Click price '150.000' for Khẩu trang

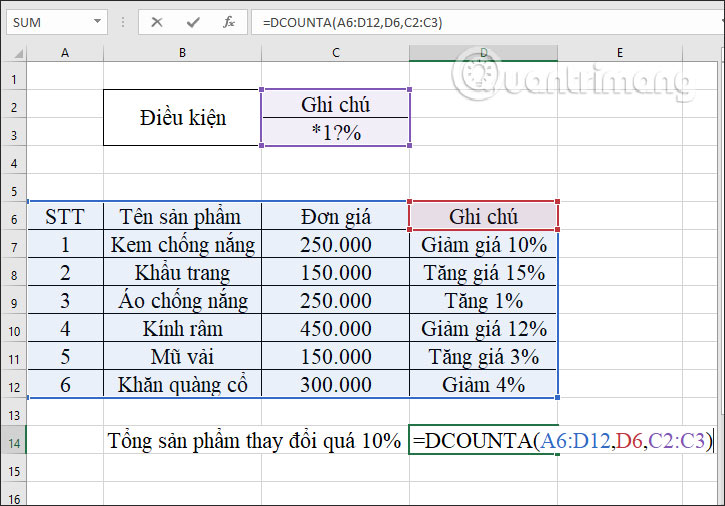click(x=335, y=272)
